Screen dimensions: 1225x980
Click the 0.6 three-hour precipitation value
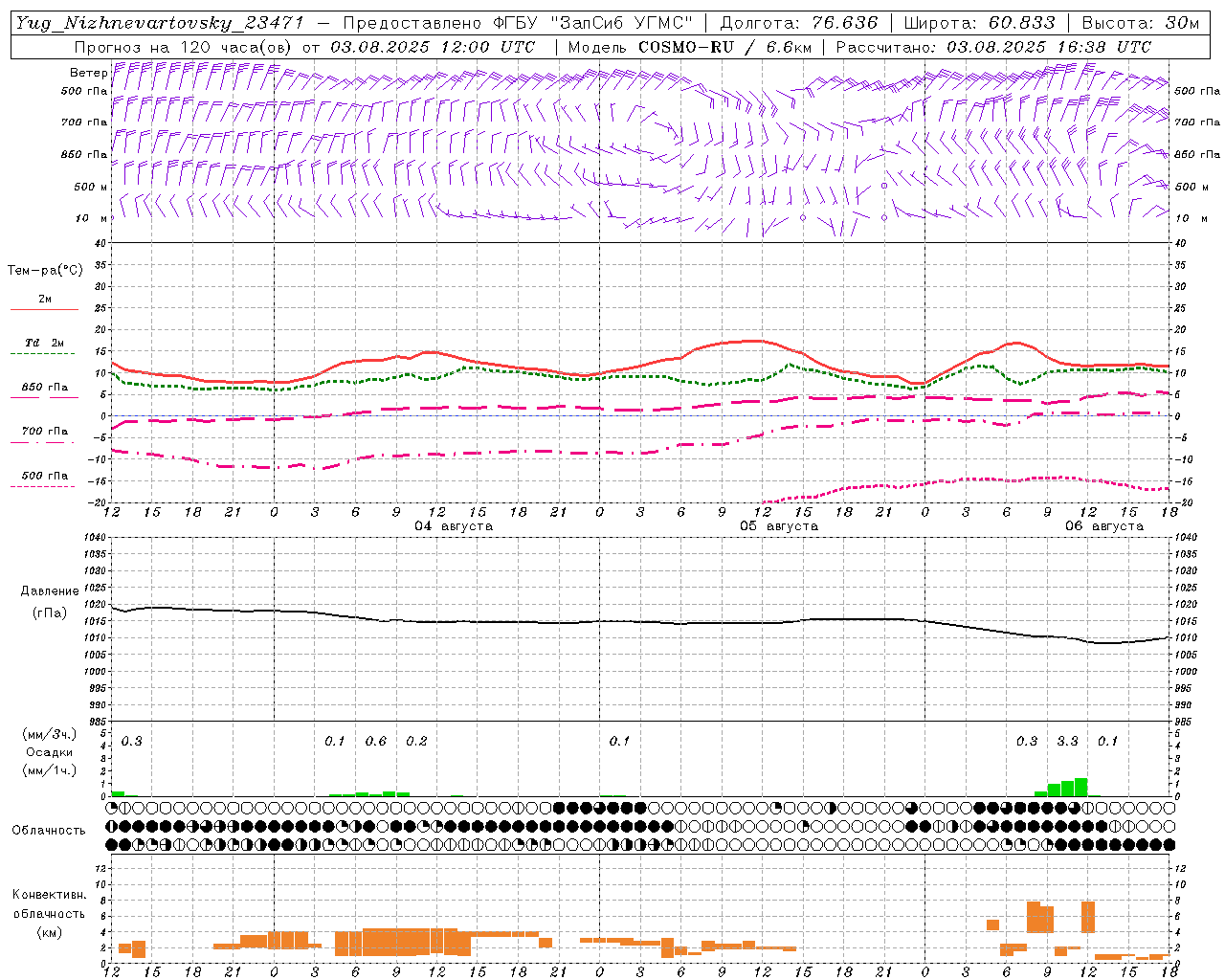(x=376, y=741)
